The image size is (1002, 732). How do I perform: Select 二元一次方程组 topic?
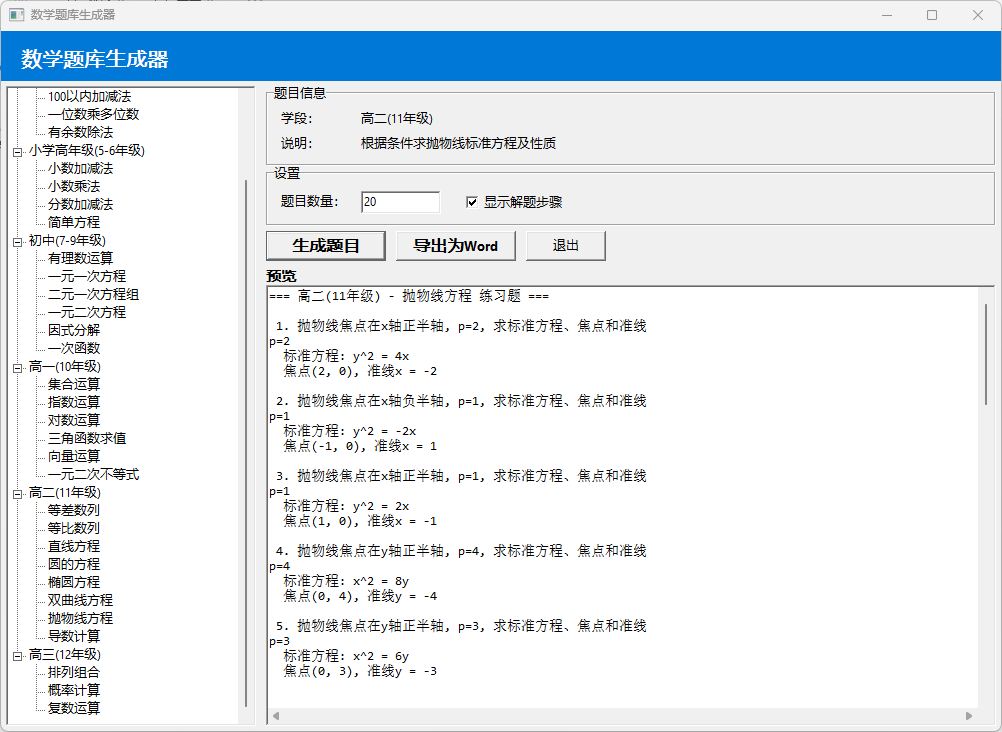93,294
